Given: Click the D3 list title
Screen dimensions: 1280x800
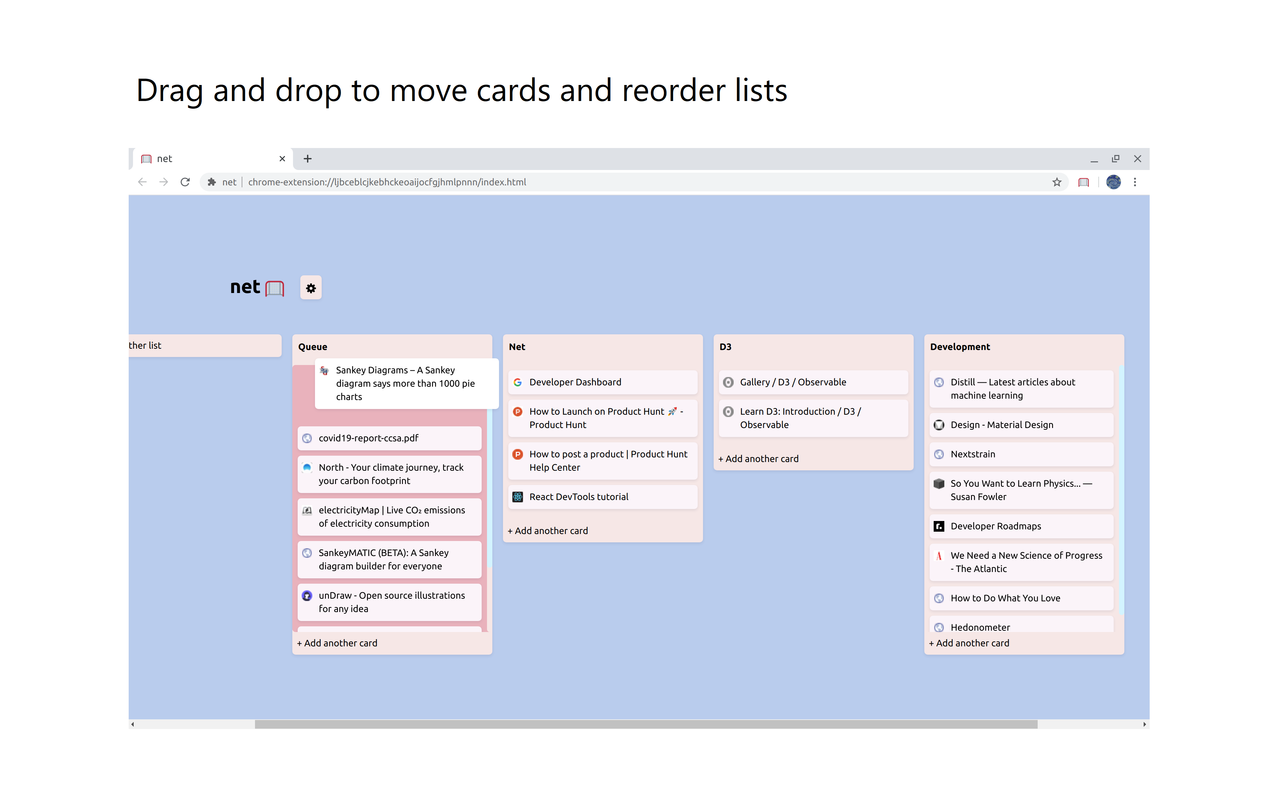Looking at the screenshot, I should pyautogui.click(x=726, y=347).
